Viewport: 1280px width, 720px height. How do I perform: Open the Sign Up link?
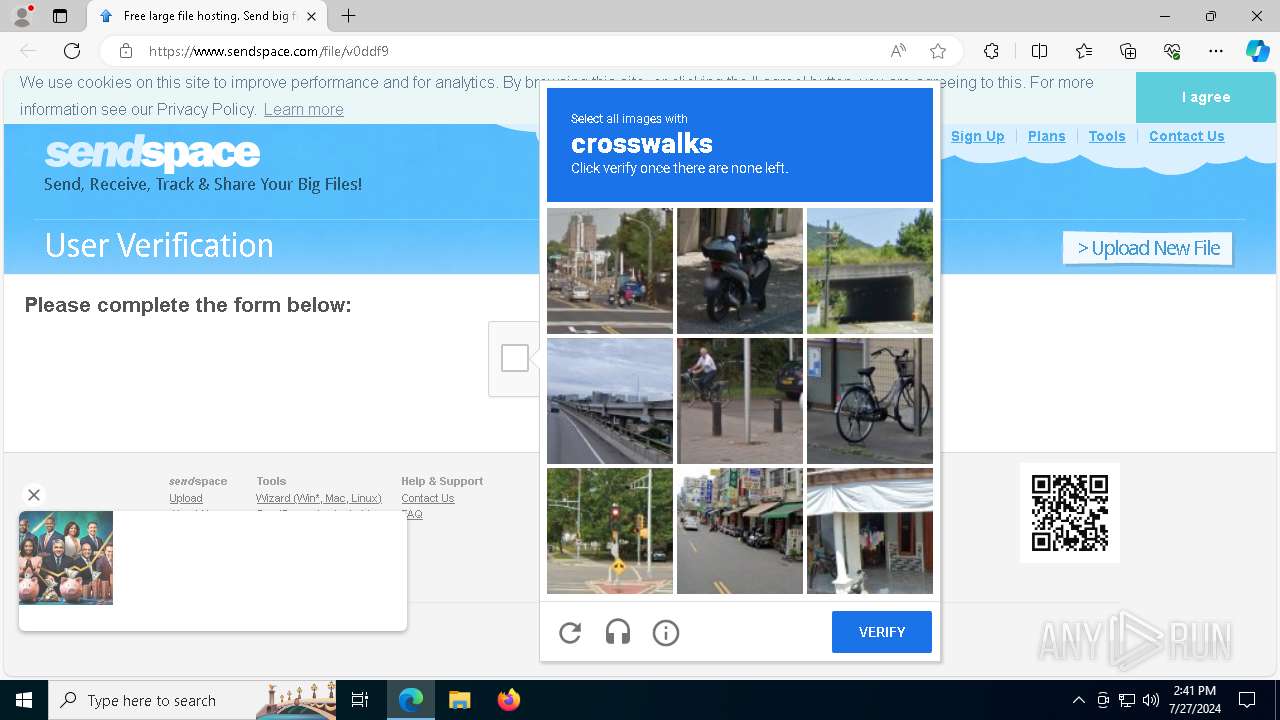[977, 136]
